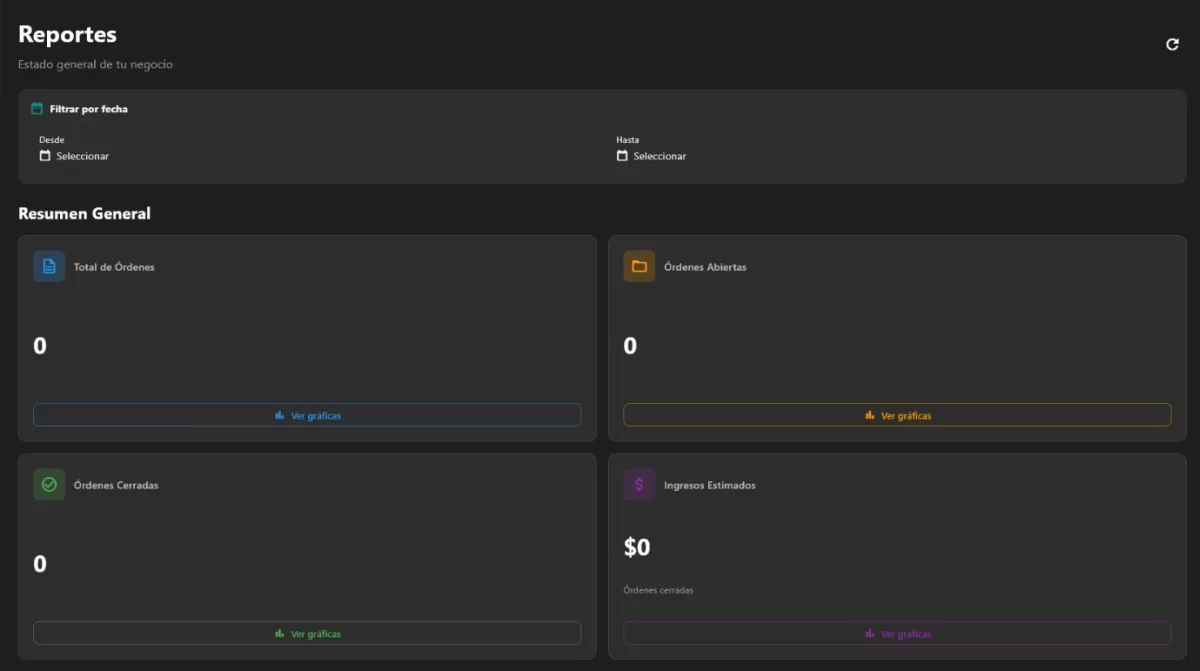
Task: Click the Filtrar por fecha label
Action: (89, 109)
